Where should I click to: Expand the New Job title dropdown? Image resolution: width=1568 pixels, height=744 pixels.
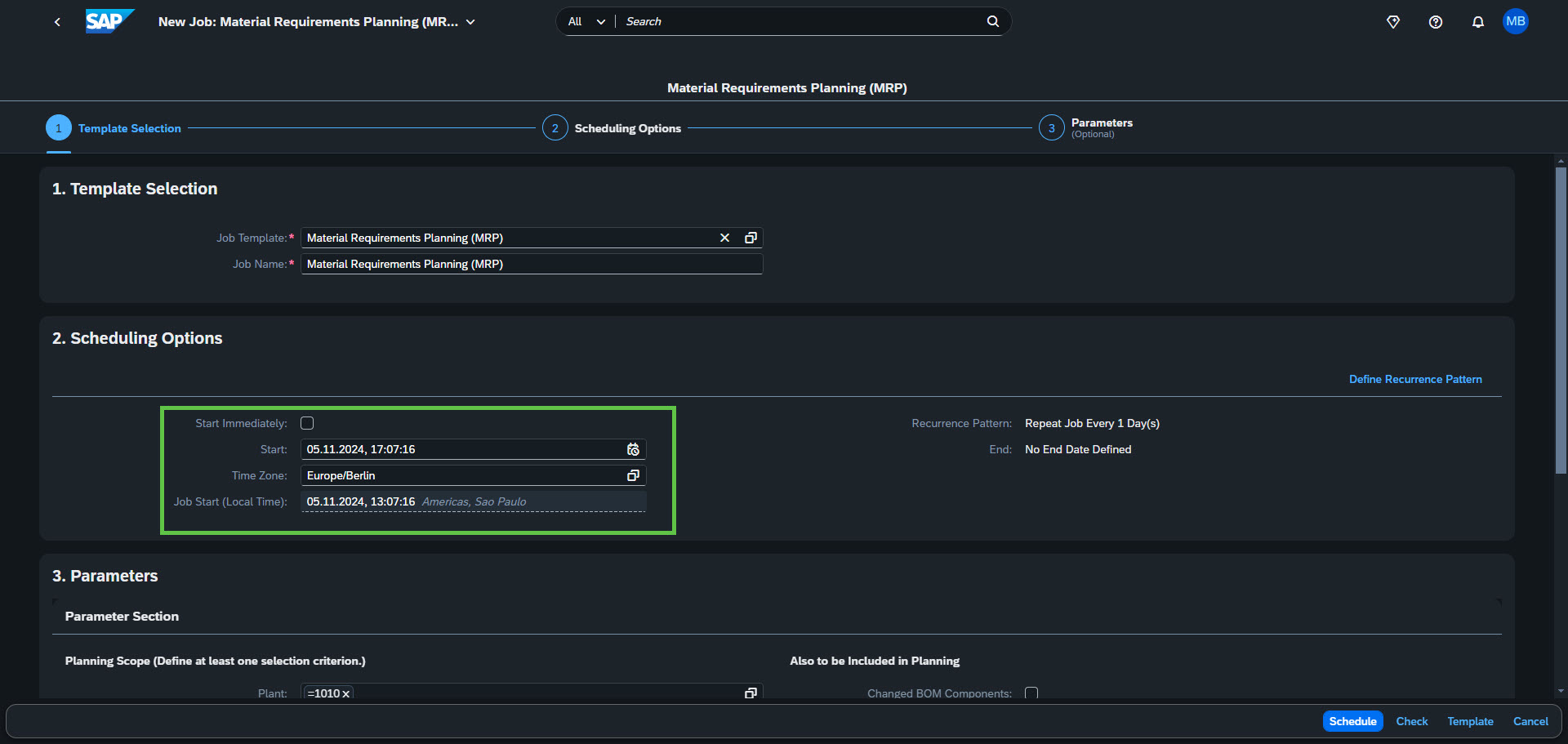click(x=470, y=22)
